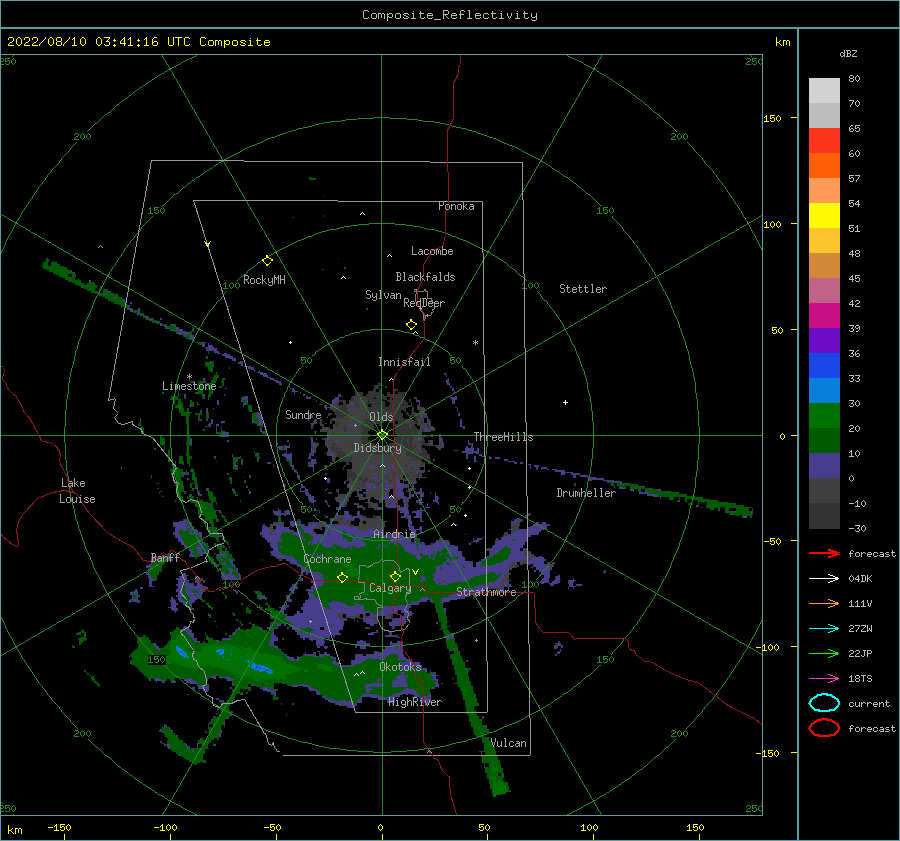900x841 pixels.
Task: Click the white 04DK arrow legend icon
Action: pyautogui.click(x=824, y=578)
